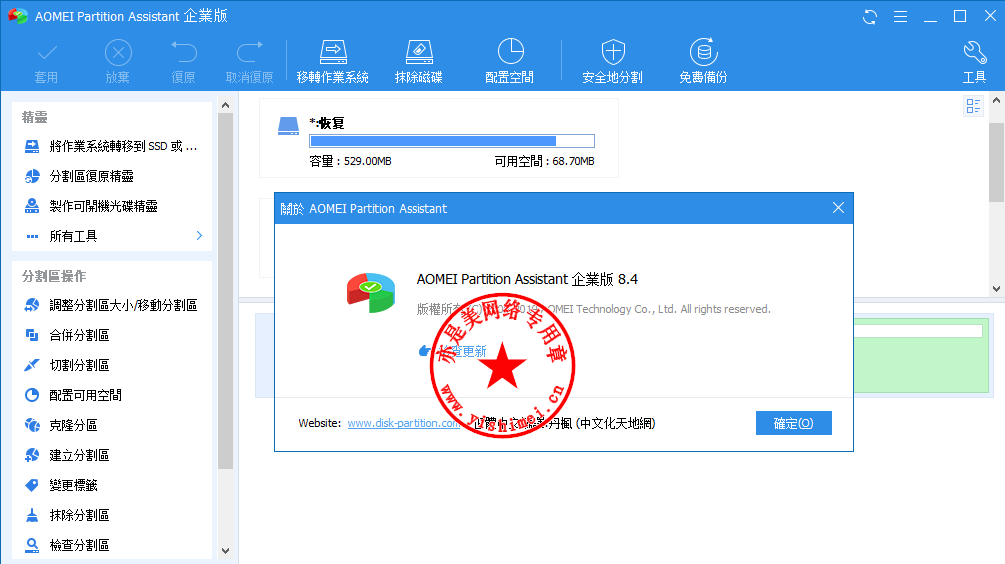Click the AOMEI logo in About dialog

point(371,292)
